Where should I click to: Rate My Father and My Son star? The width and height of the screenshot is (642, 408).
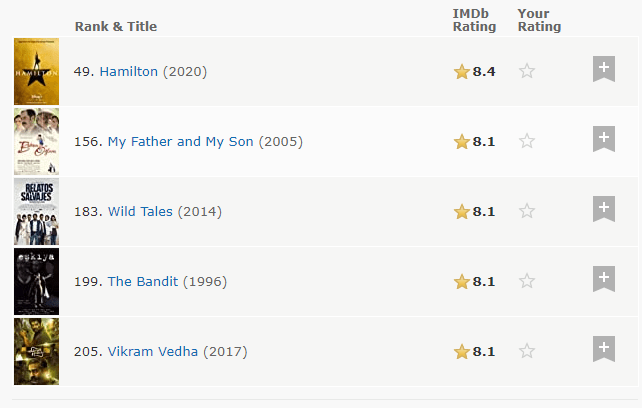(527, 141)
